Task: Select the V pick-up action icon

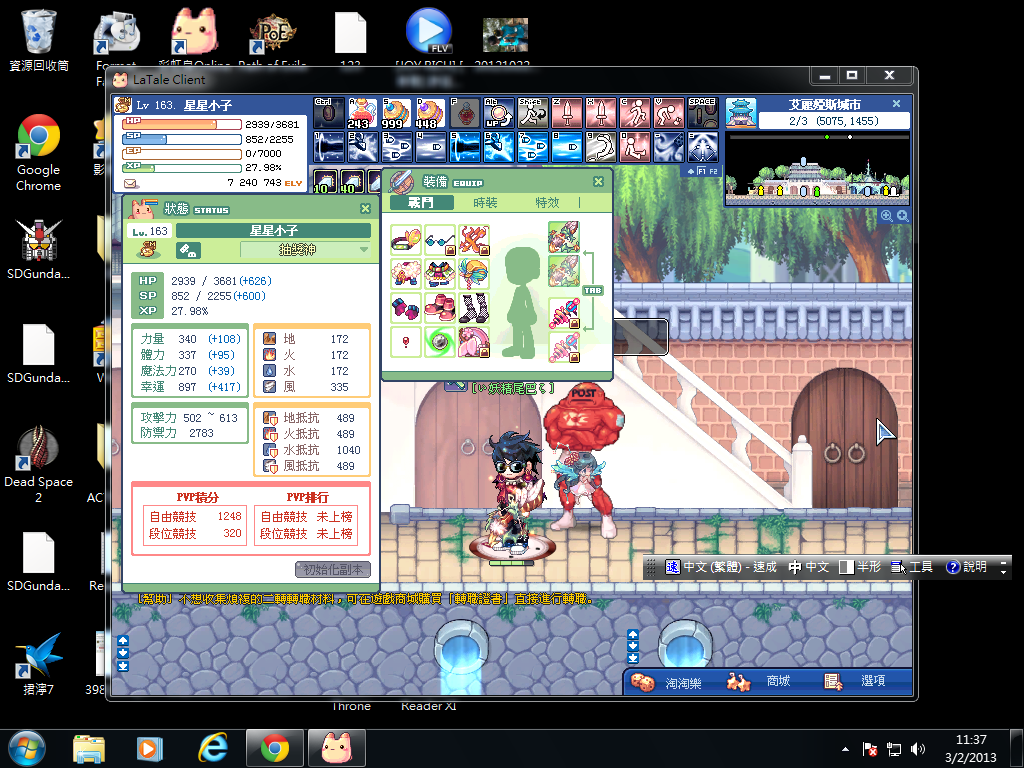Action: [x=669, y=113]
